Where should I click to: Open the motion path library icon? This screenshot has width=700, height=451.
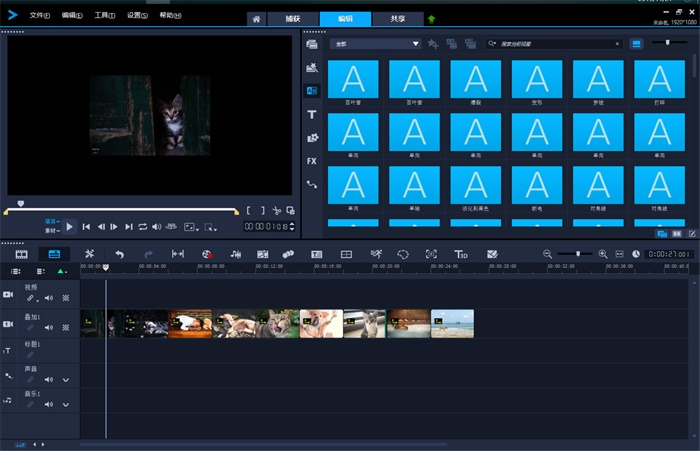coord(312,184)
